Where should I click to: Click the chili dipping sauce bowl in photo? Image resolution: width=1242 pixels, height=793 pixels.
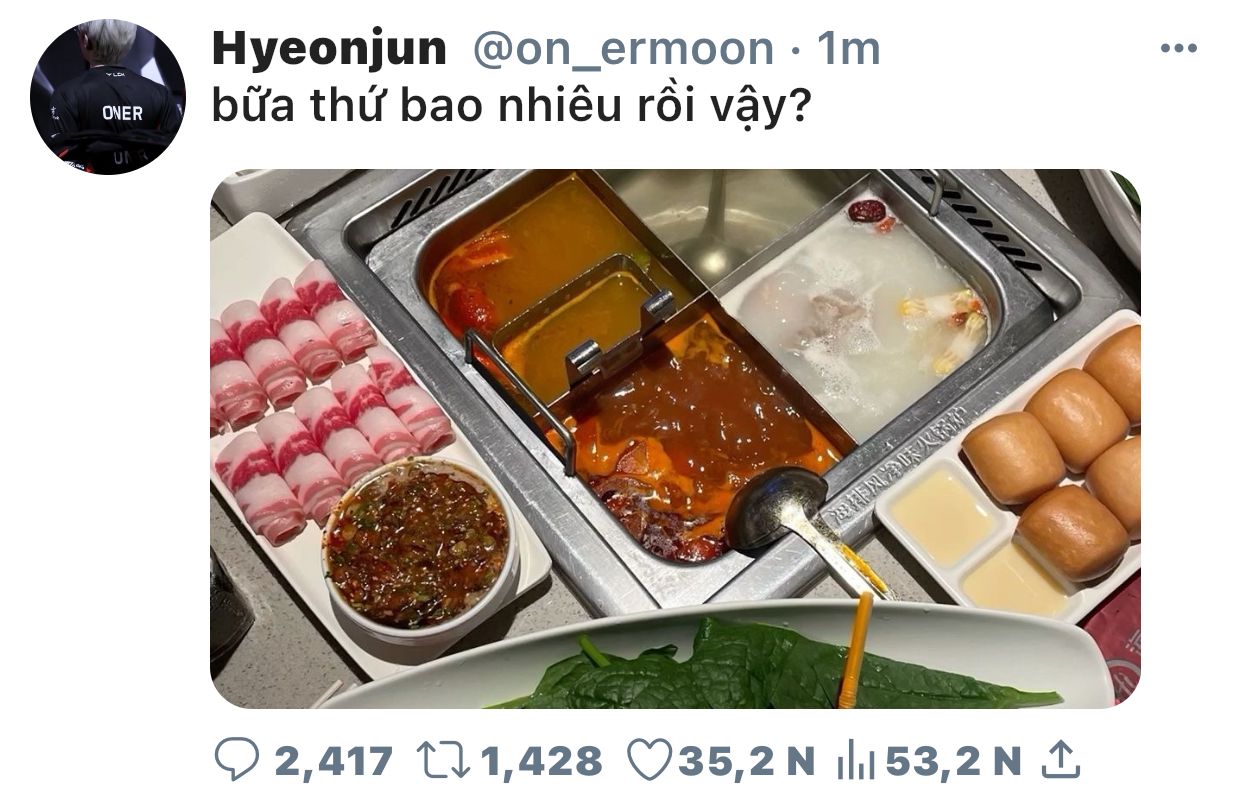pyautogui.click(x=420, y=546)
